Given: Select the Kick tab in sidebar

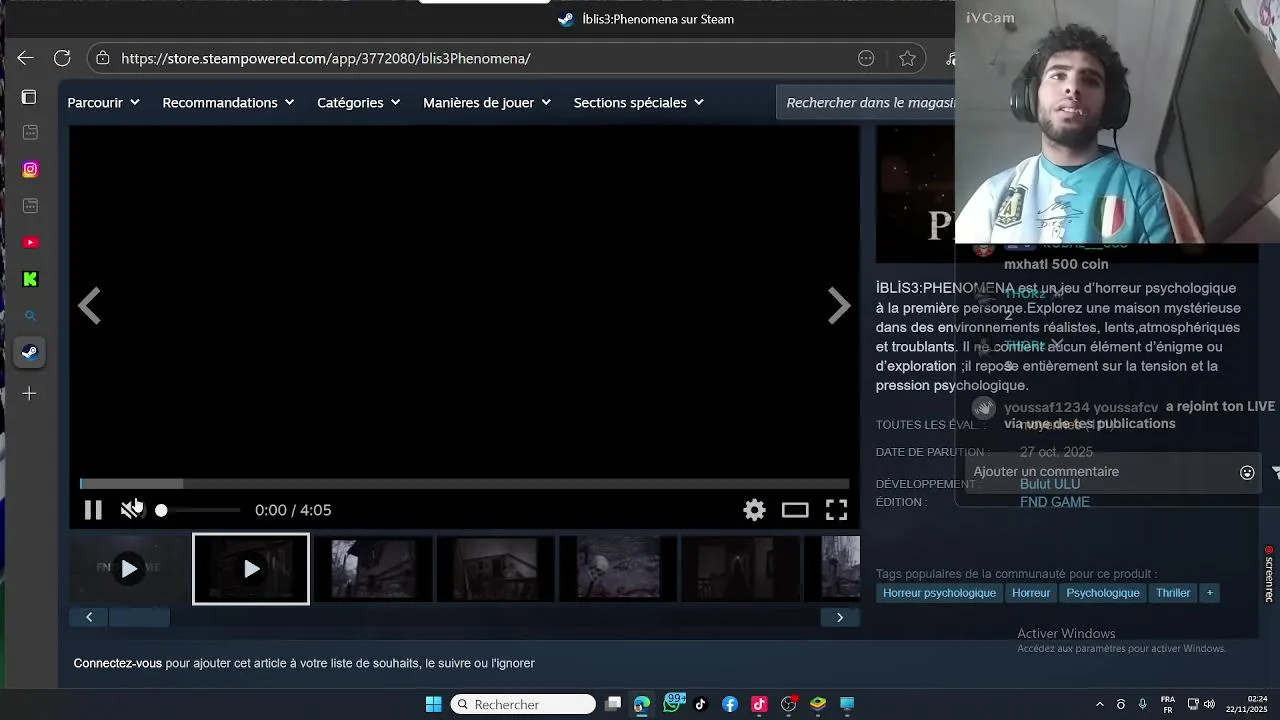Looking at the screenshot, I should [30, 279].
